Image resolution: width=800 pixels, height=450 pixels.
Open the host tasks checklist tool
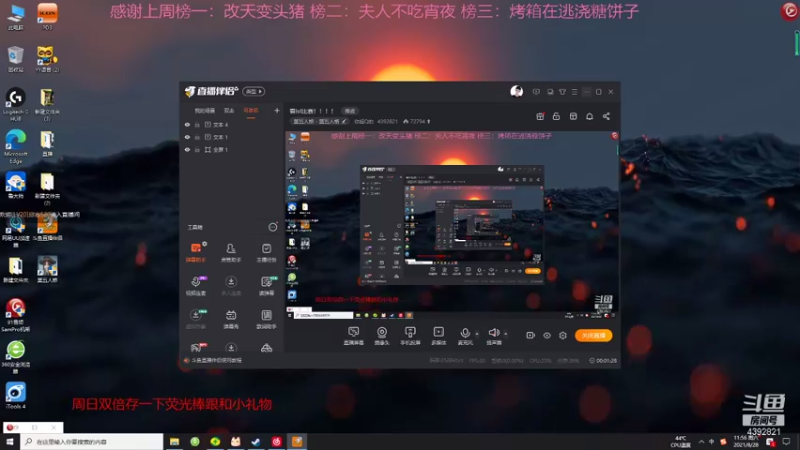266,252
